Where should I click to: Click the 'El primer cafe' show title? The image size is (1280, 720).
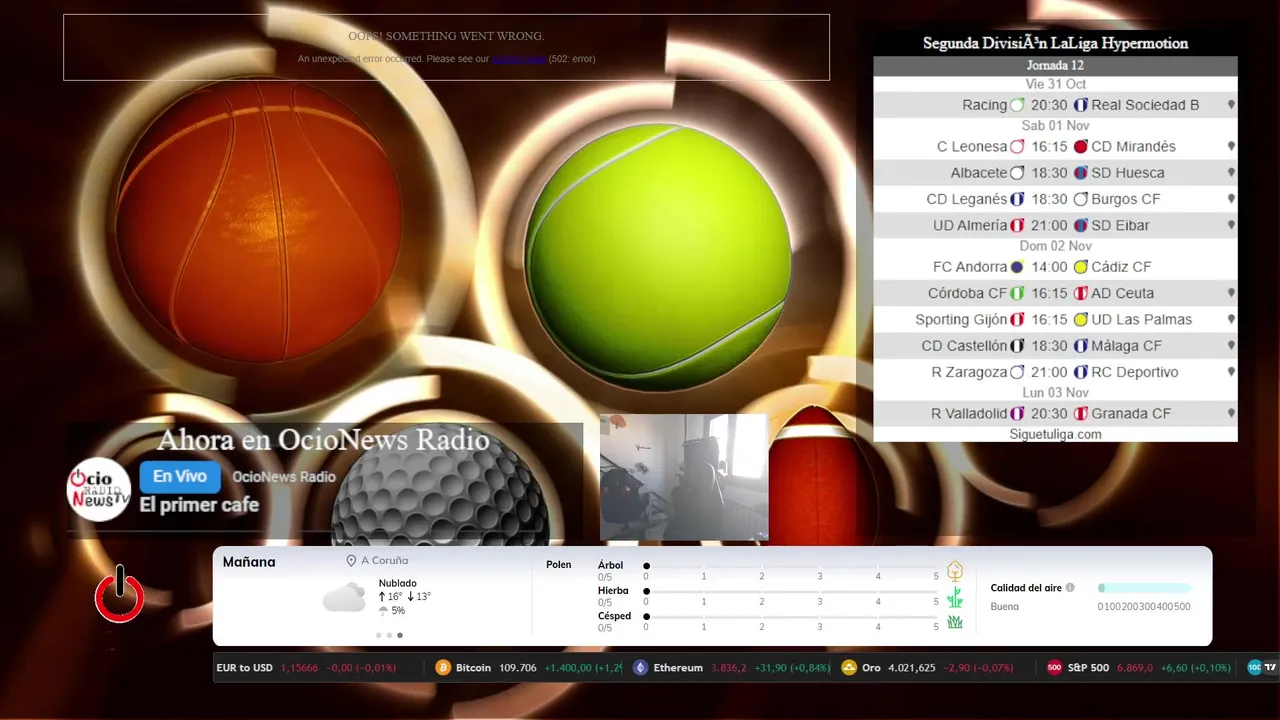coord(199,505)
